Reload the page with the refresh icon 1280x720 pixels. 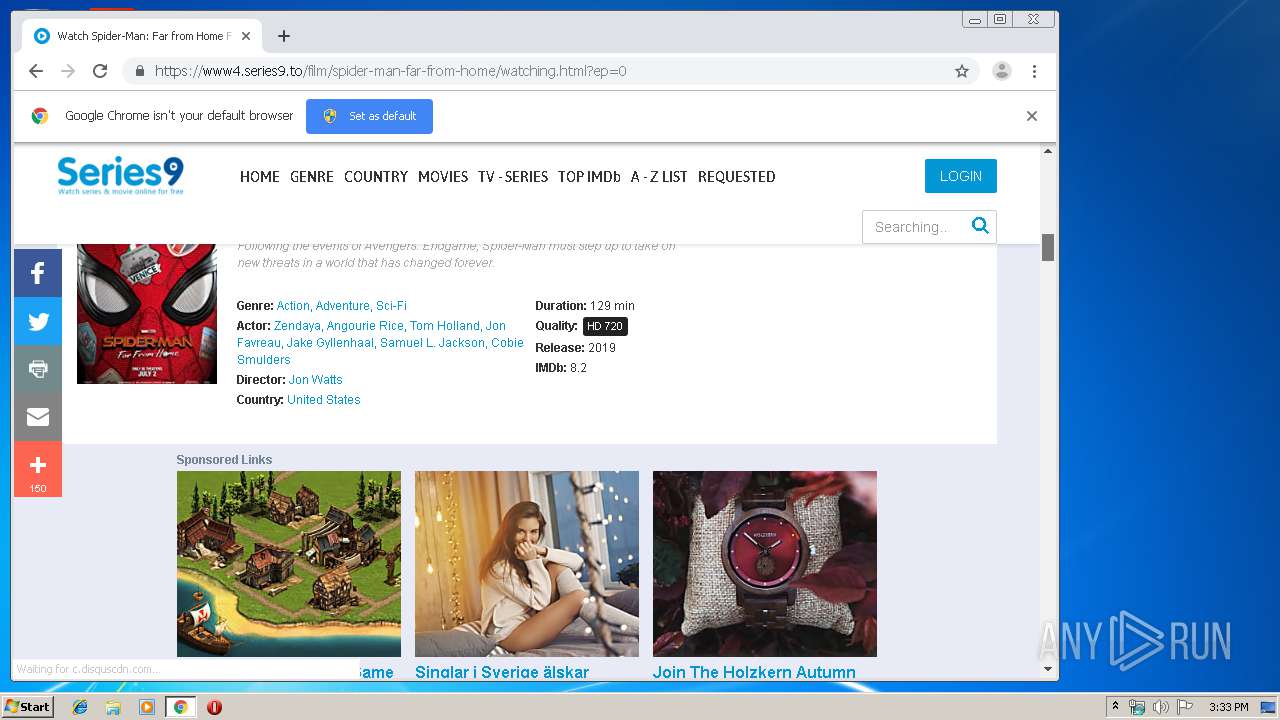coord(100,71)
